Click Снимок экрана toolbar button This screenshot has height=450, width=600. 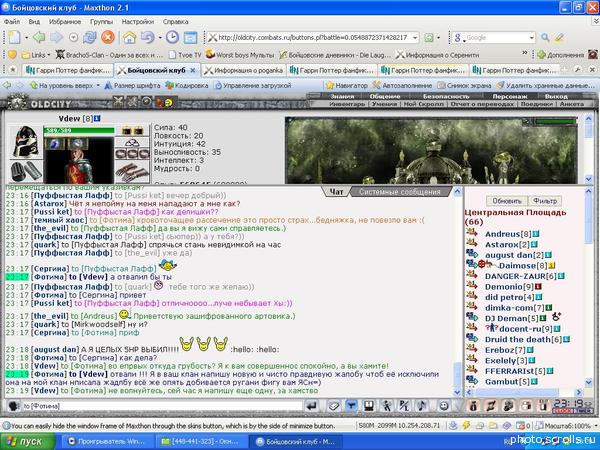click(465, 85)
